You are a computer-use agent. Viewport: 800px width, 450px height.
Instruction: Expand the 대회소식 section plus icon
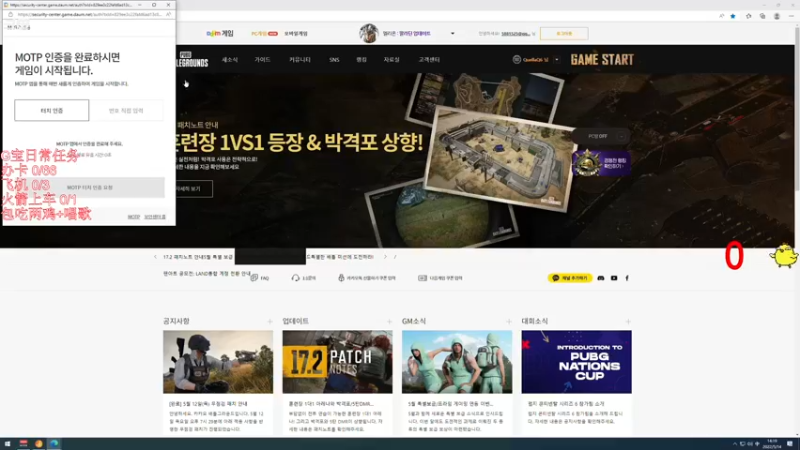coord(628,321)
